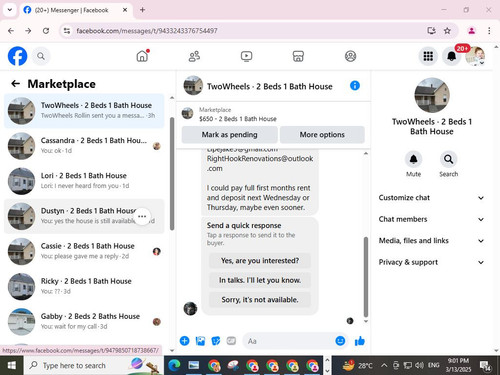Image resolution: width=500 pixels, height=375 pixels.
Task: Mute the chat using the bell icon
Action: 413,159
